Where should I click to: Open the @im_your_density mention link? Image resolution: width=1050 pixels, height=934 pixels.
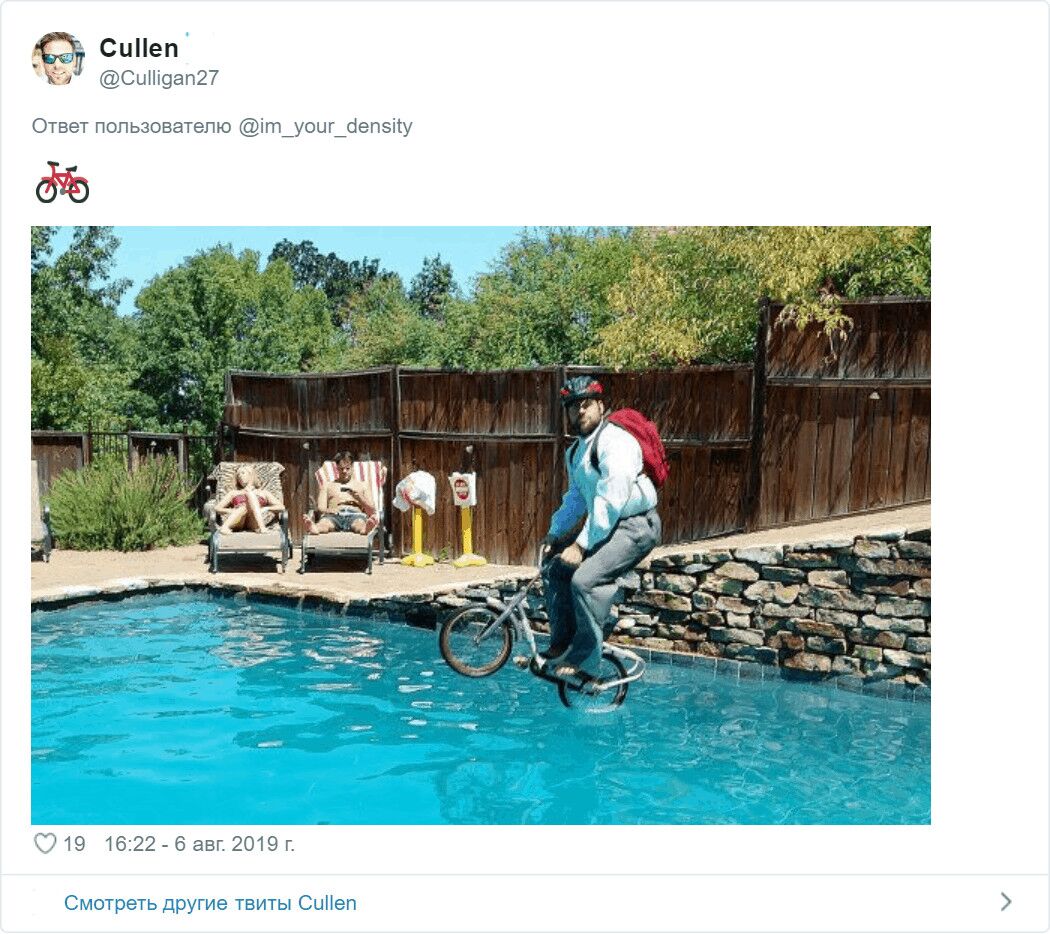(x=325, y=126)
